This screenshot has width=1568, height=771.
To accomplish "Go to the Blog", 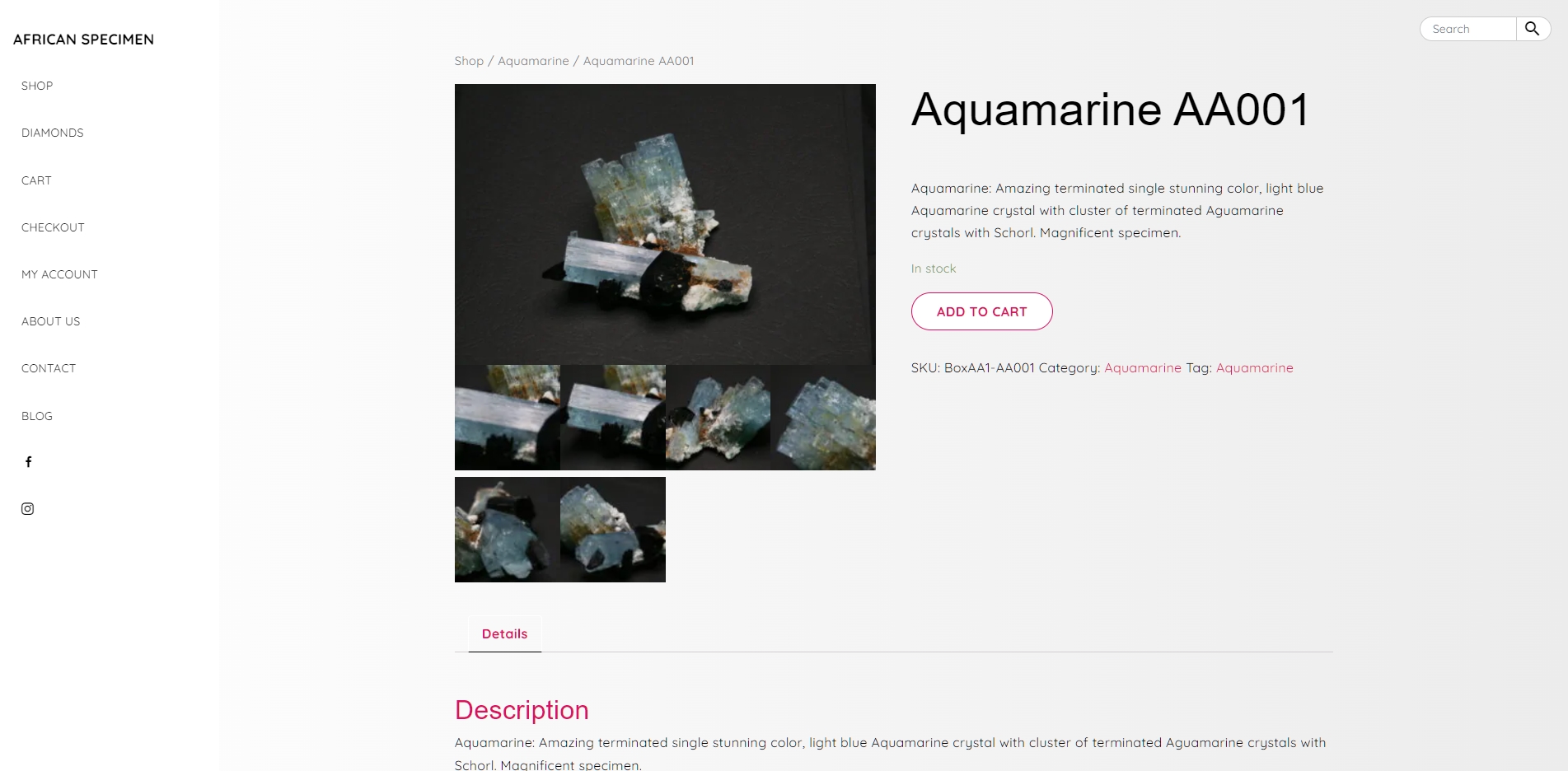I will coord(37,416).
